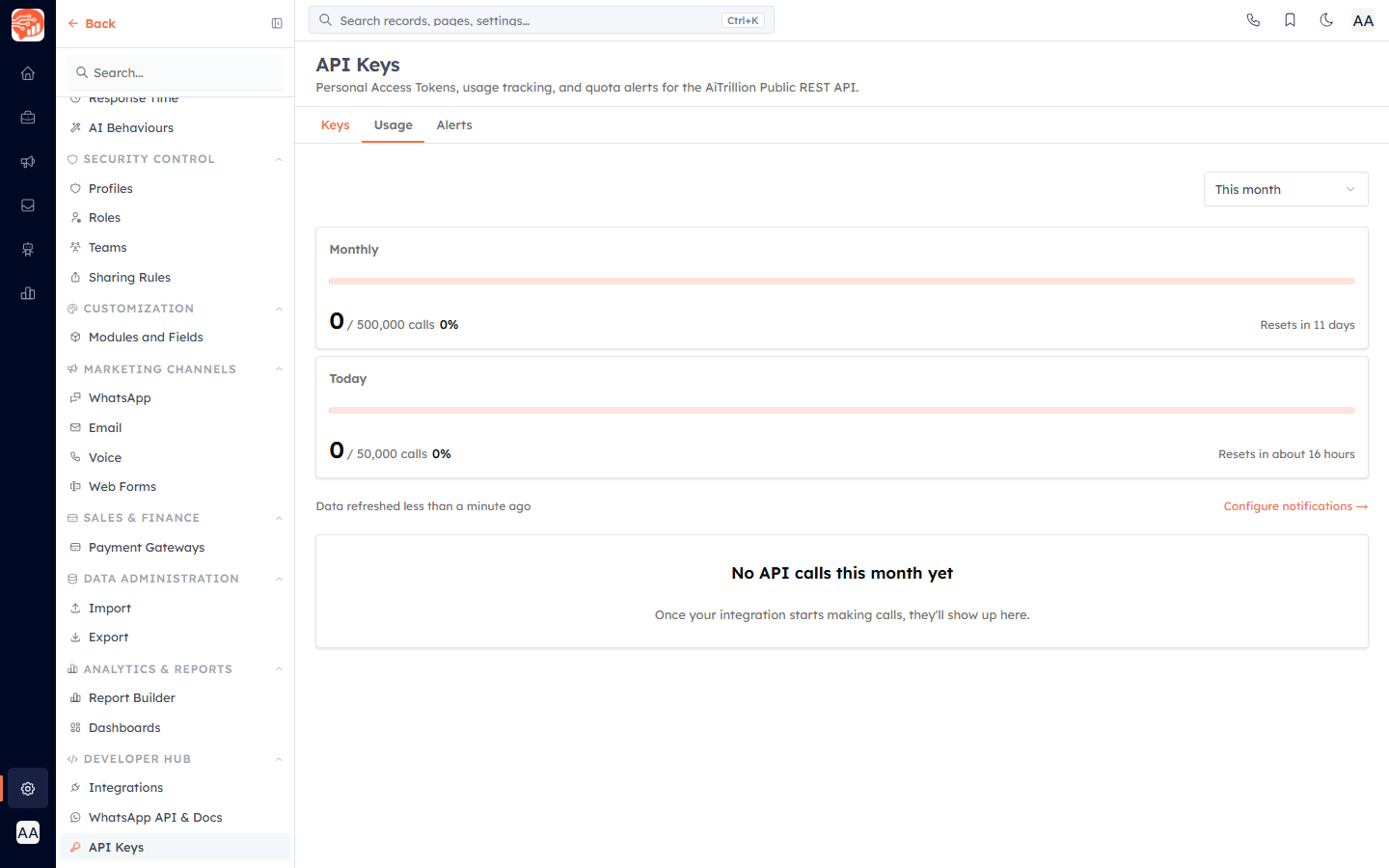This screenshot has width=1389, height=868.
Task: Click 'Resets in about 16 hours' text
Action: click(x=1286, y=454)
